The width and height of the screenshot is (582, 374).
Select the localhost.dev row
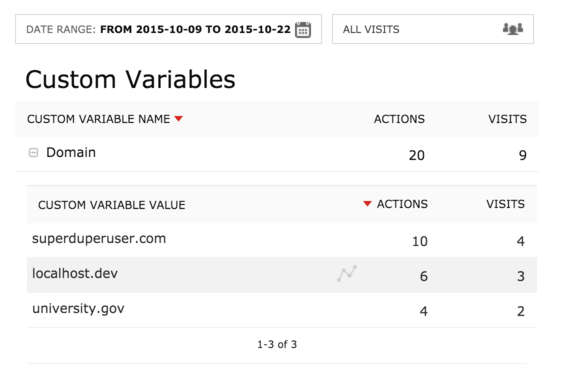point(282,275)
